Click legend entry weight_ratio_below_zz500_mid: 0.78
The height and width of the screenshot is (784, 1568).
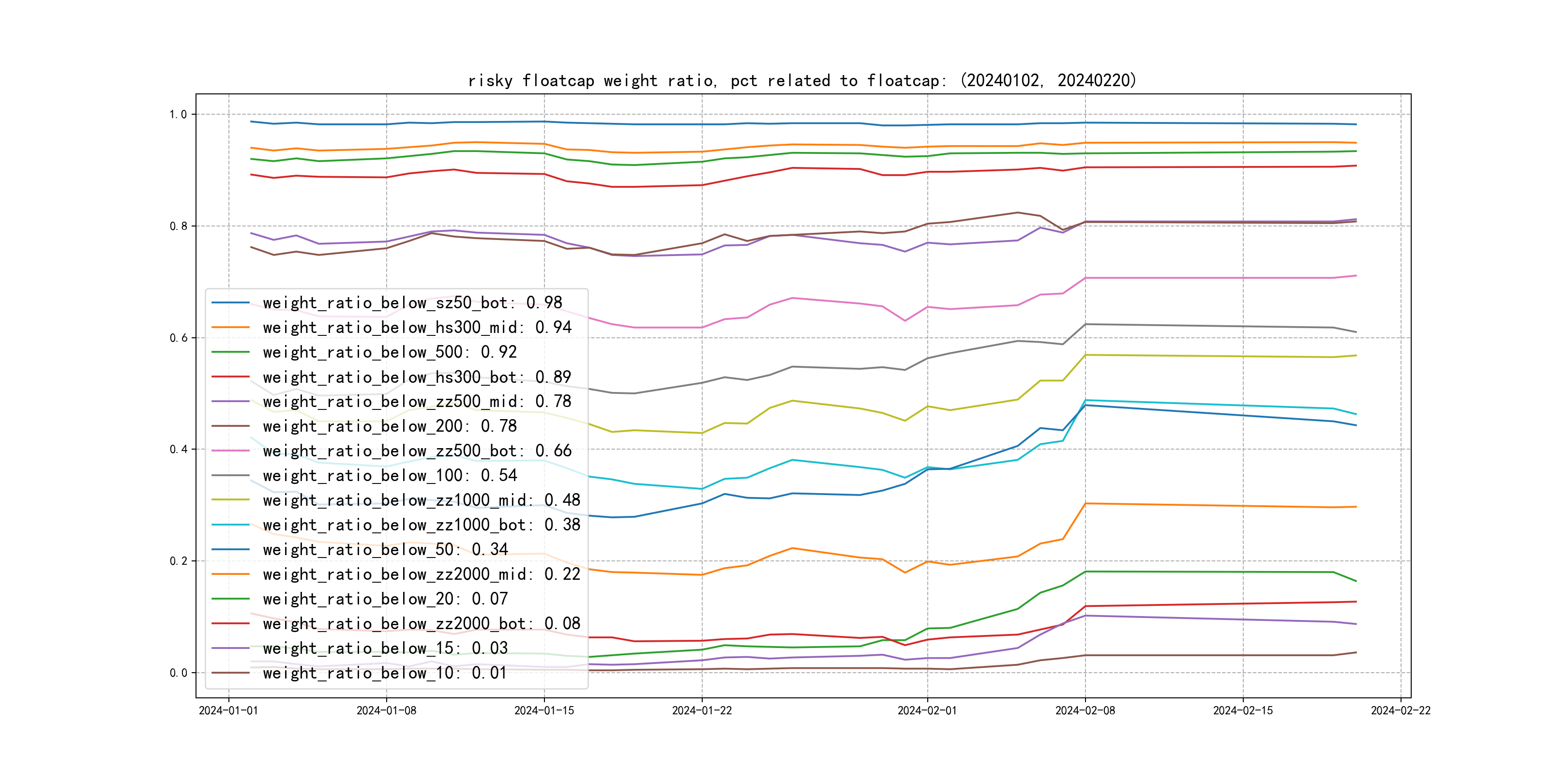point(416,401)
